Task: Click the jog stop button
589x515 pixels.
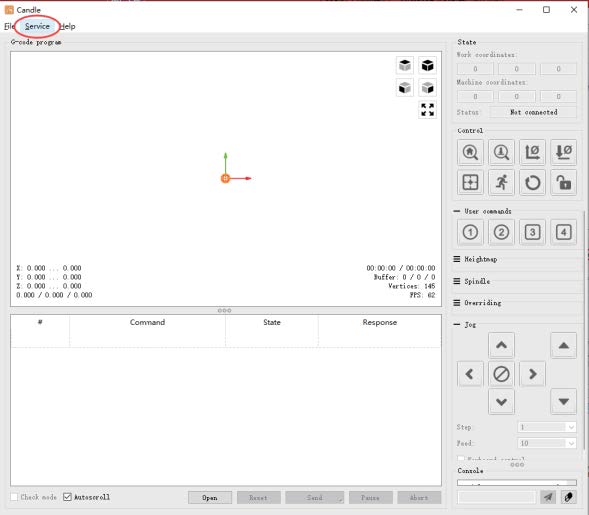Action: pyautogui.click(x=501, y=374)
